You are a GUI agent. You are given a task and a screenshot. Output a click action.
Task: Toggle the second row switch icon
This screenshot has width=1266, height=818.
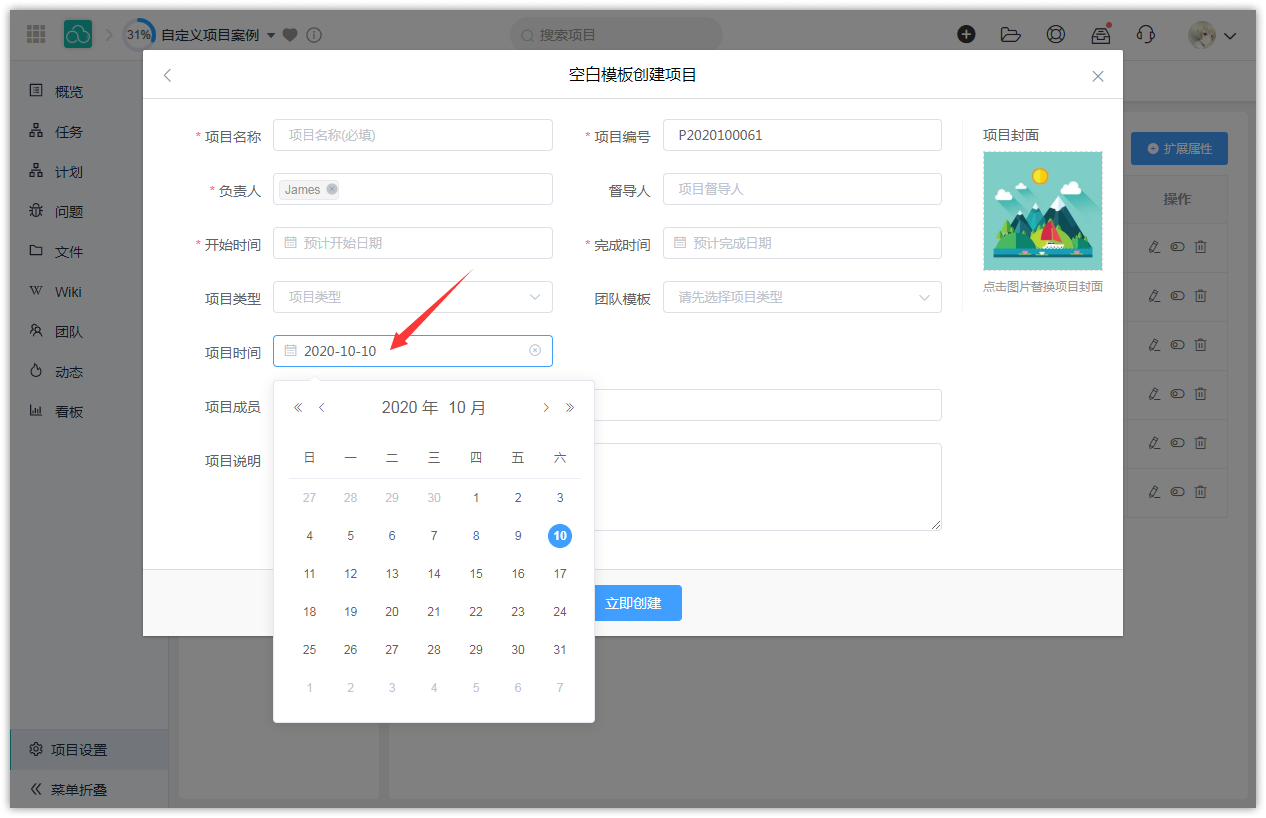[1178, 296]
